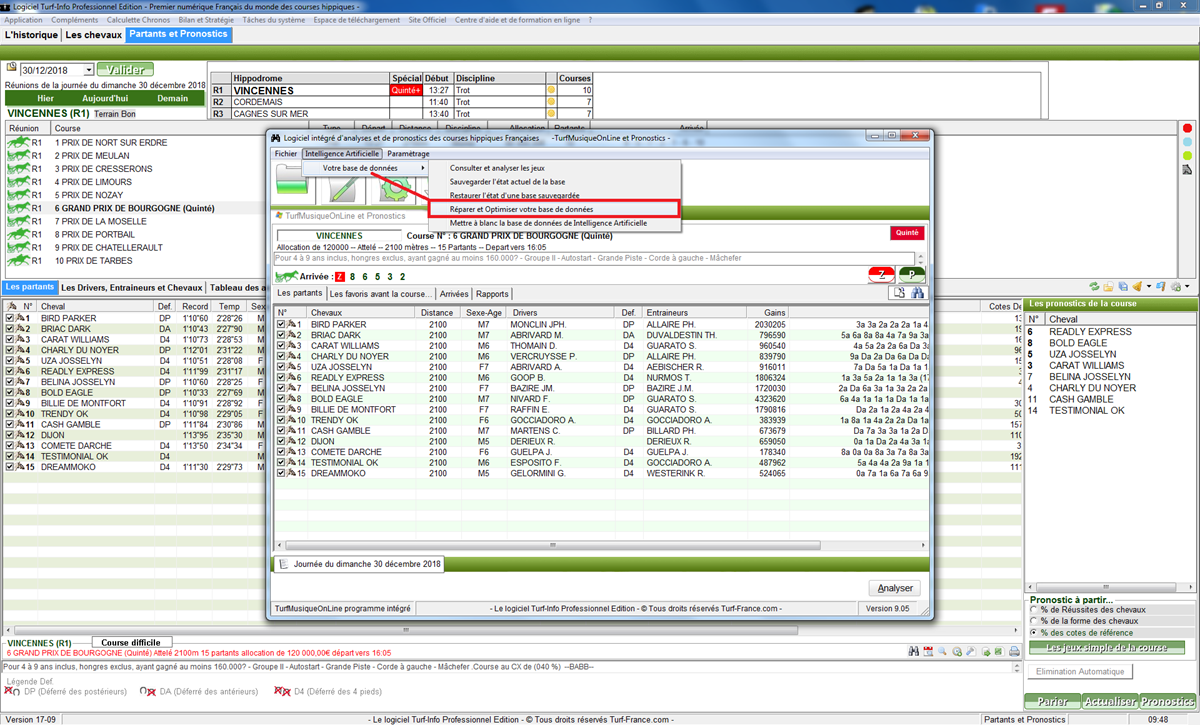Click the green arrow export icon in the bottom toolbar
This screenshot has width=1200, height=725.
pyautogui.click(x=986, y=651)
